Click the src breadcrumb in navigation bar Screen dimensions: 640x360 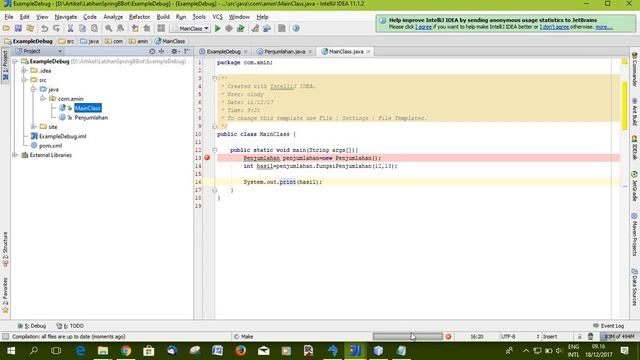67,41
